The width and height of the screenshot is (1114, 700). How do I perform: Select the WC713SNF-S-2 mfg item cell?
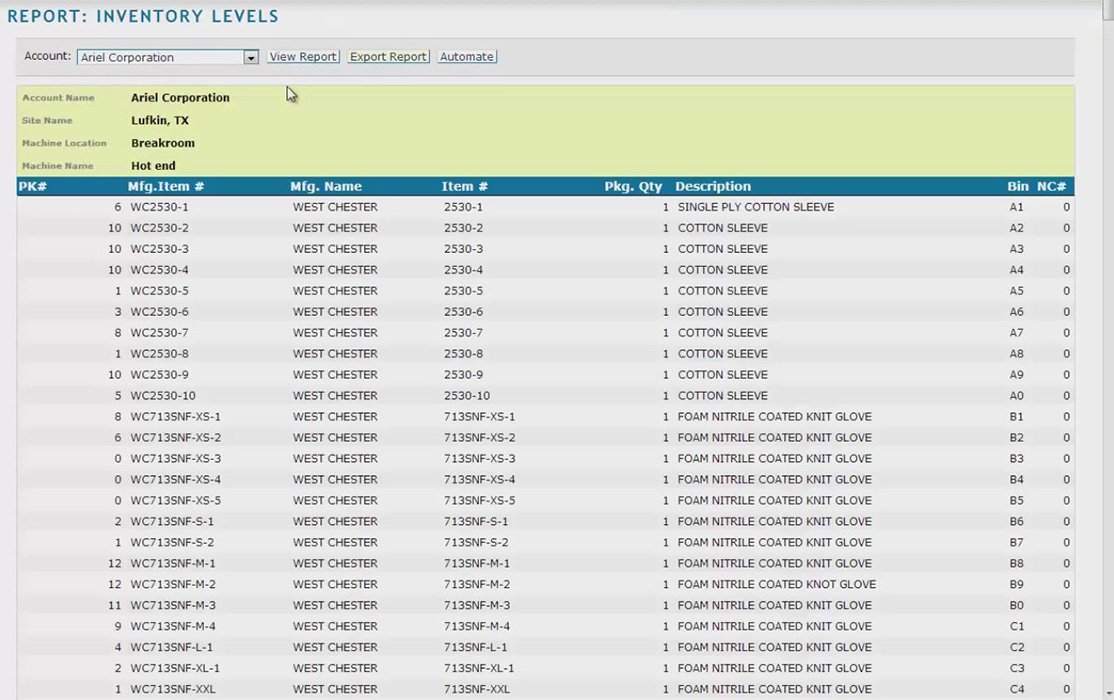coord(172,542)
